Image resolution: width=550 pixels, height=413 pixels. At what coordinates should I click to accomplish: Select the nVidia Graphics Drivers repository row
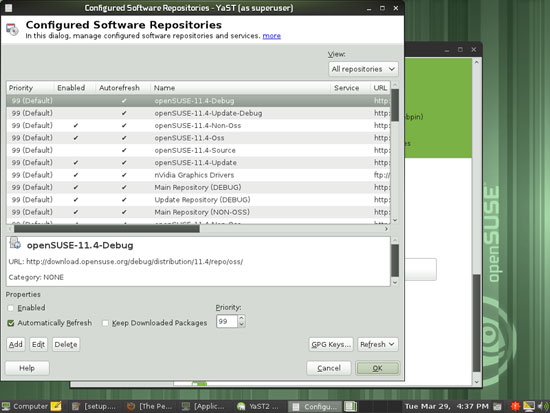(x=198, y=175)
